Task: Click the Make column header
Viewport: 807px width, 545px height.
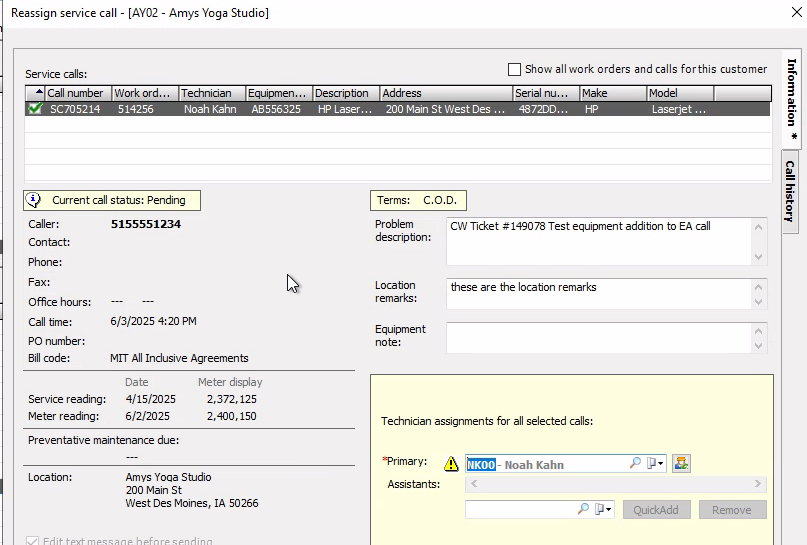Action: [x=613, y=93]
